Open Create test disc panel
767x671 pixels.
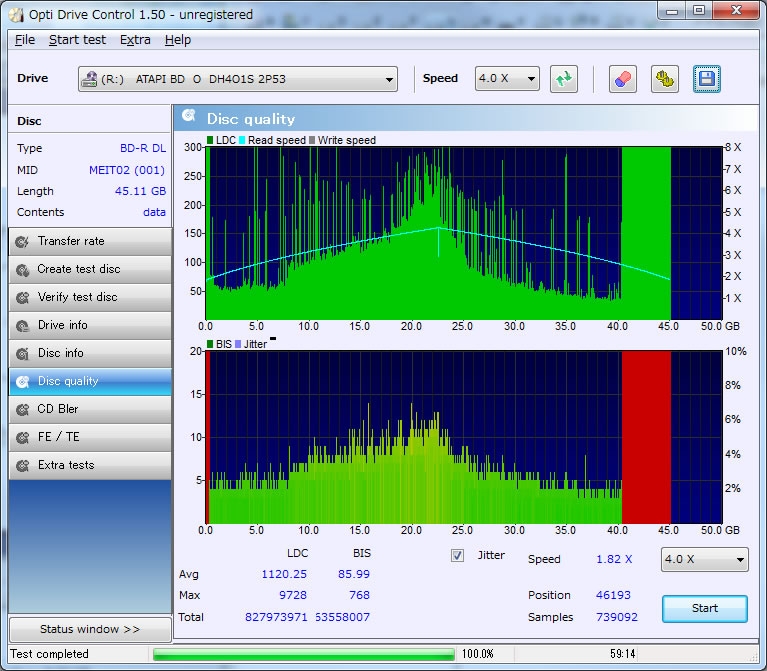click(89, 269)
